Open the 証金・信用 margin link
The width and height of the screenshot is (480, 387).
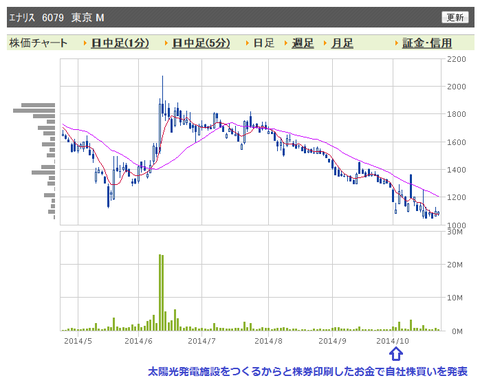[x=427, y=43]
